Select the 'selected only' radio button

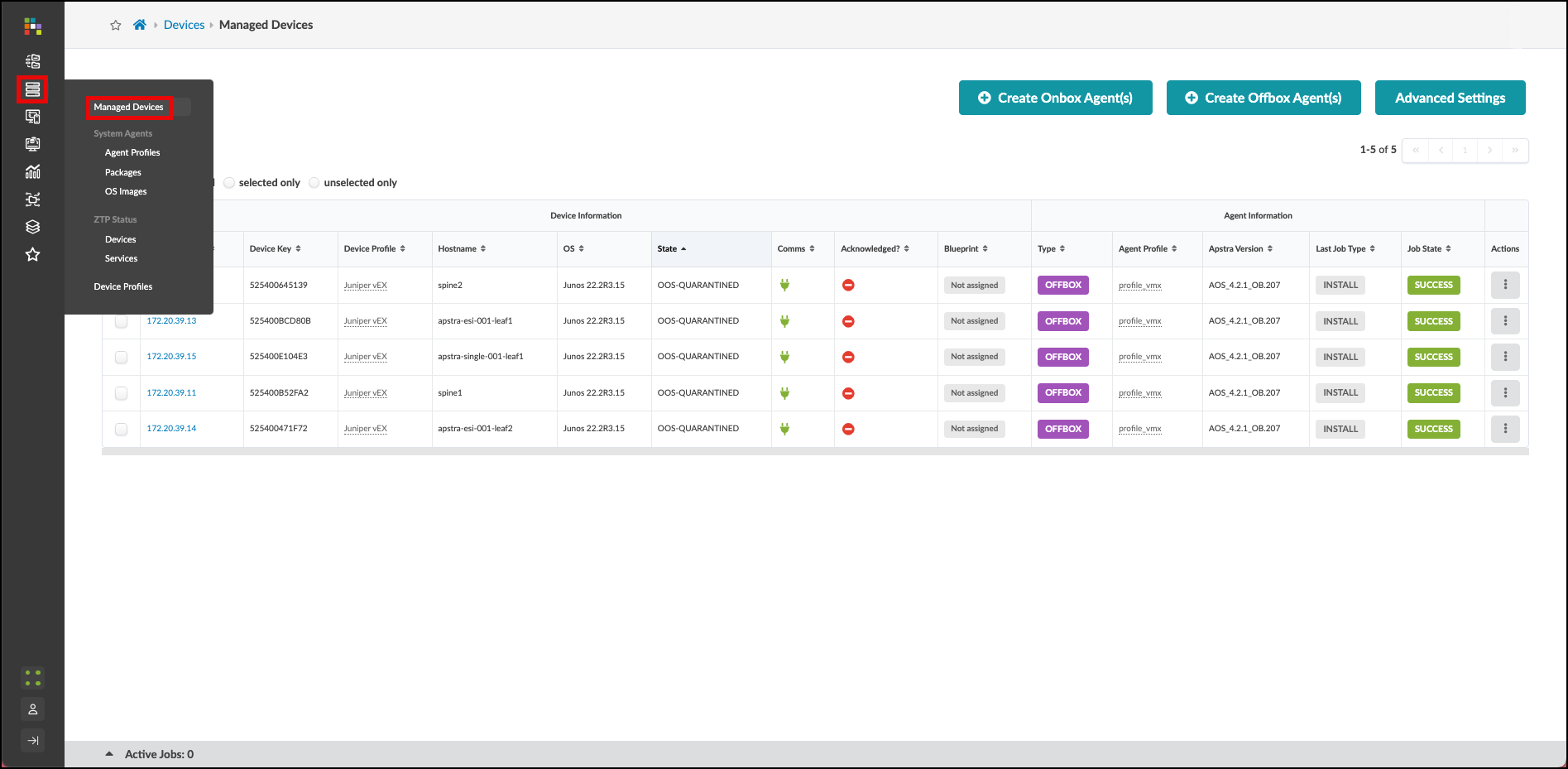pyautogui.click(x=229, y=183)
